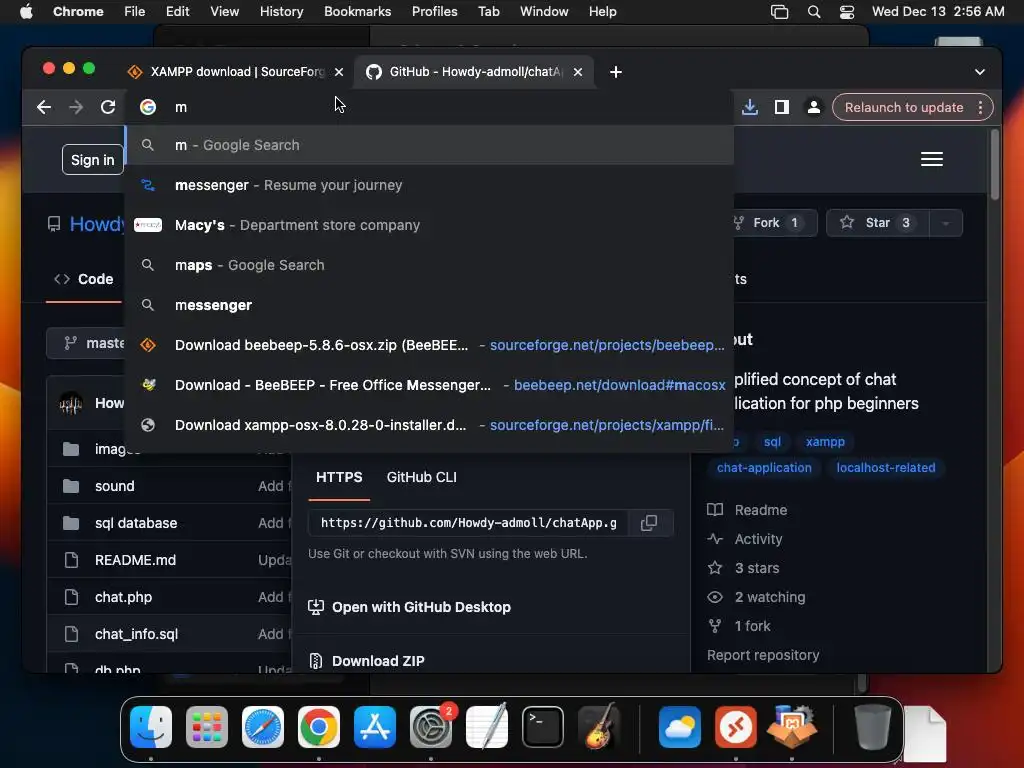Open the XAMPP installer box in the Dock

tap(792, 727)
